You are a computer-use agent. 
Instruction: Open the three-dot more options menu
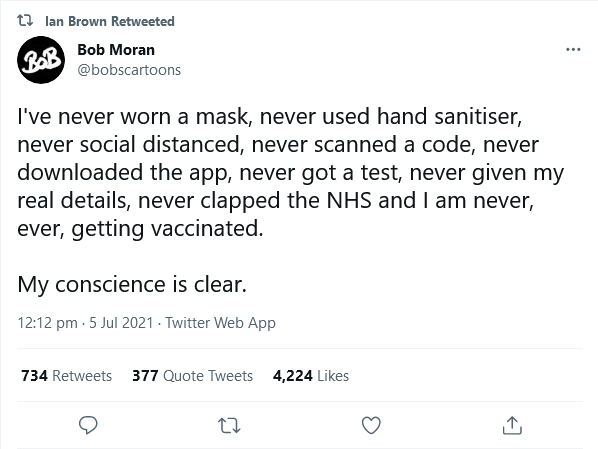tap(573, 50)
